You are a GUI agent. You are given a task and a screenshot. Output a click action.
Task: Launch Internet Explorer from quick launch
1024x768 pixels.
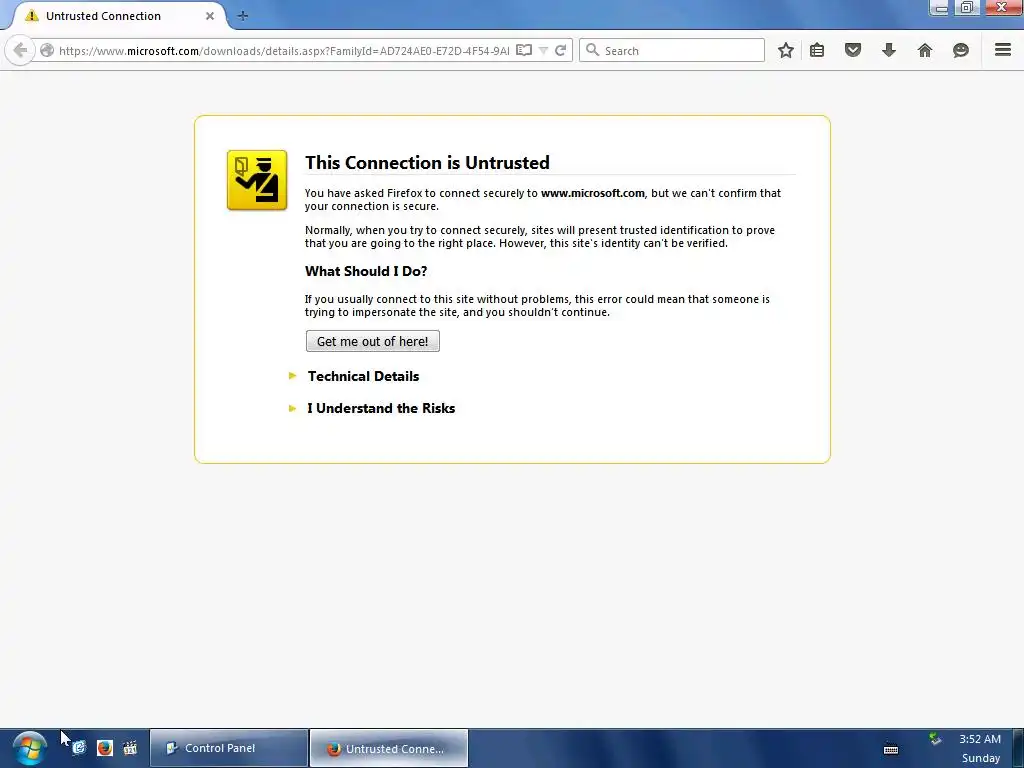(x=79, y=748)
